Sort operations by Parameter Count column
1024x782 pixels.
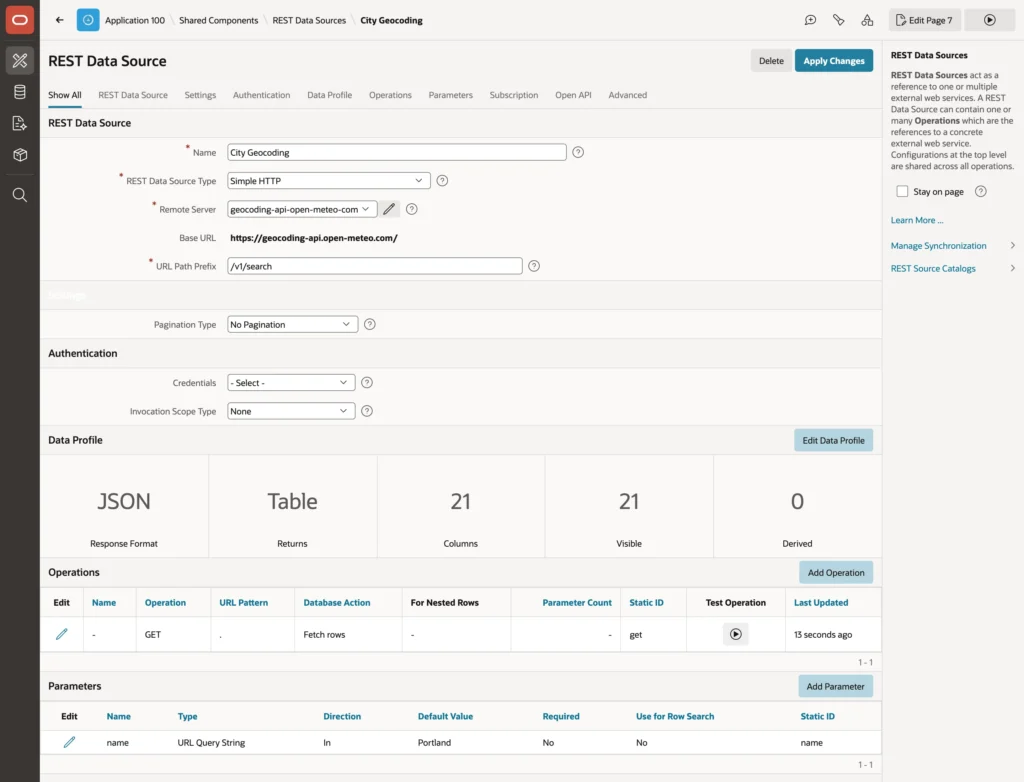[x=577, y=602]
